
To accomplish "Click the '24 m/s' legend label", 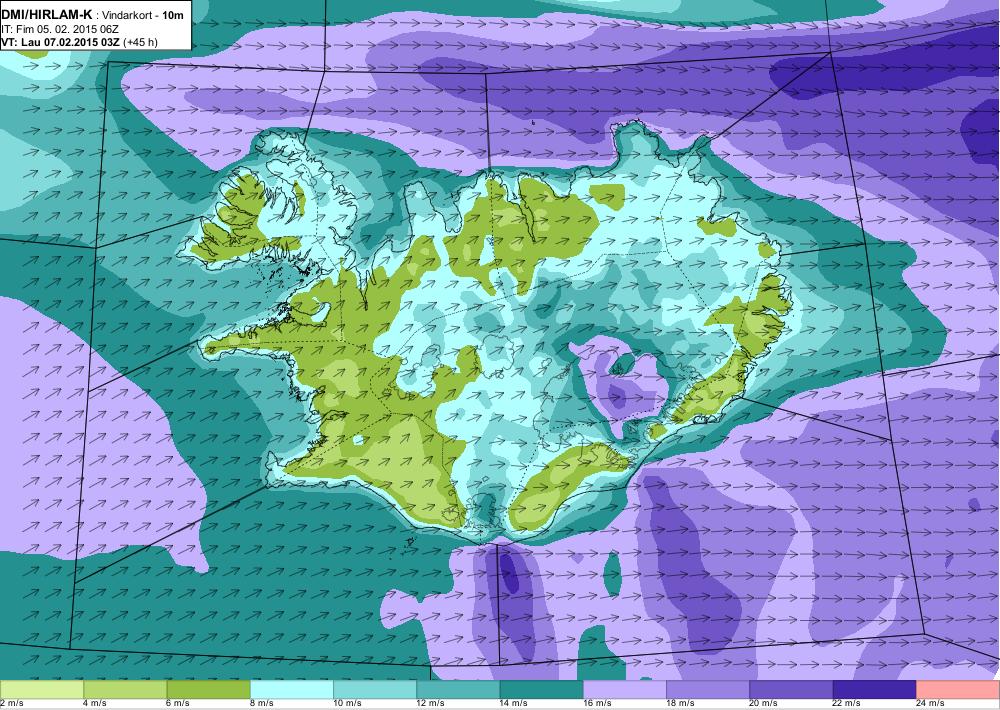I will click(x=930, y=704).
